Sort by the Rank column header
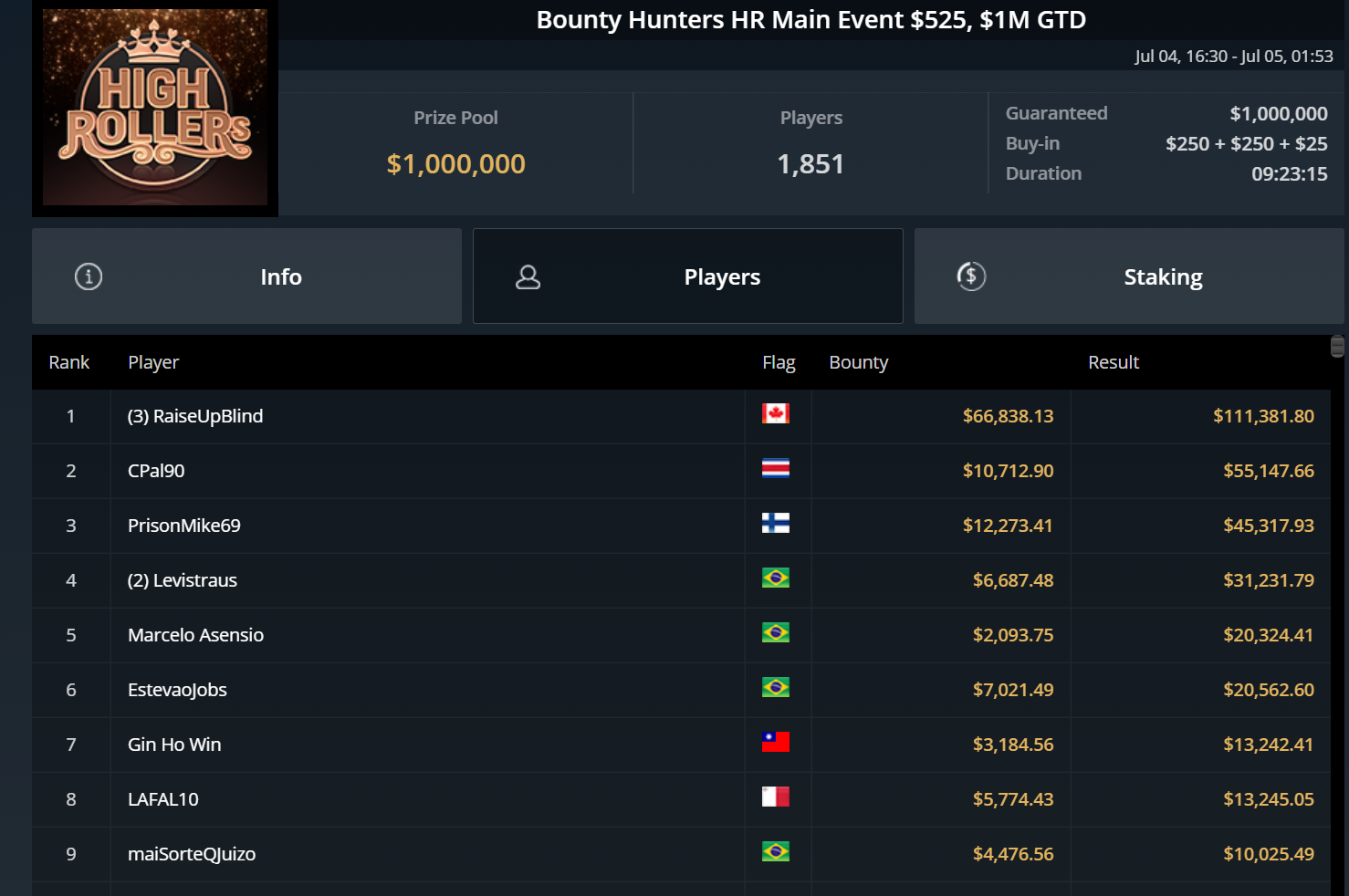Viewport: 1349px width, 896px height. point(69,362)
